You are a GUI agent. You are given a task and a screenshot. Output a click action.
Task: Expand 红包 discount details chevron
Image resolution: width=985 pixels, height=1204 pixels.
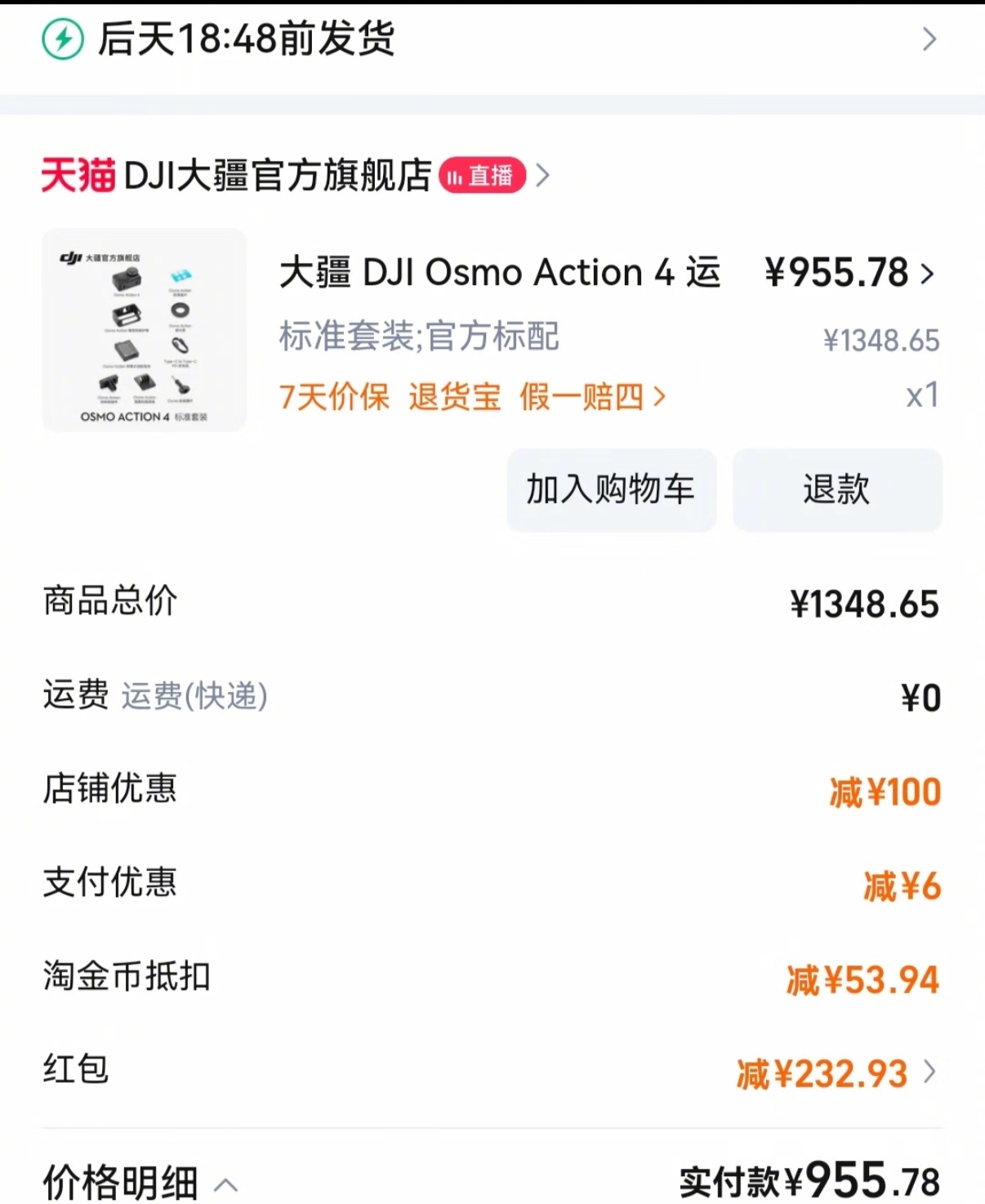pos(929,1072)
